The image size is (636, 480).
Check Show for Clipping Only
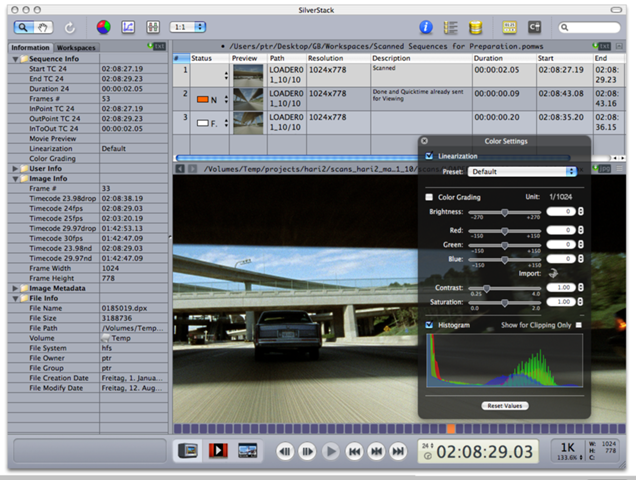[577, 325]
